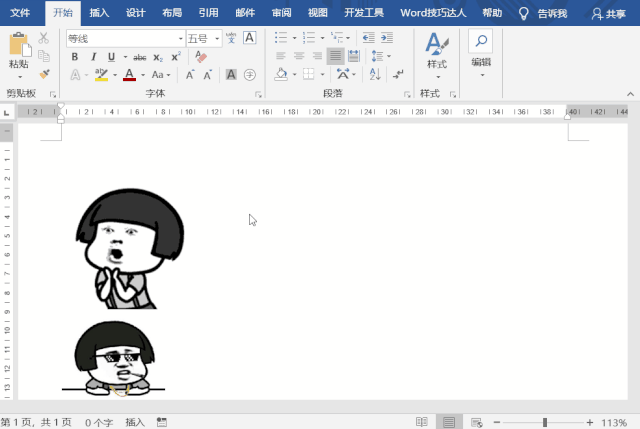This screenshot has width=640, height=429.
Task: Select the top cartoon girl image
Action: (x=130, y=248)
